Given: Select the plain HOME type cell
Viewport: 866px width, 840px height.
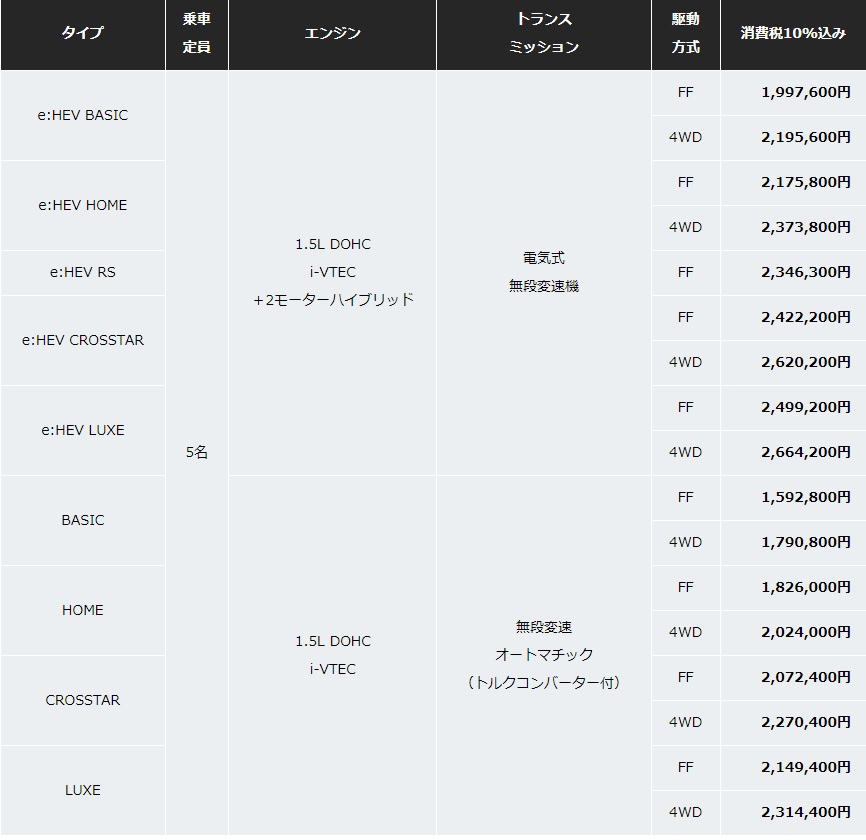Looking at the screenshot, I should pos(83,610).
